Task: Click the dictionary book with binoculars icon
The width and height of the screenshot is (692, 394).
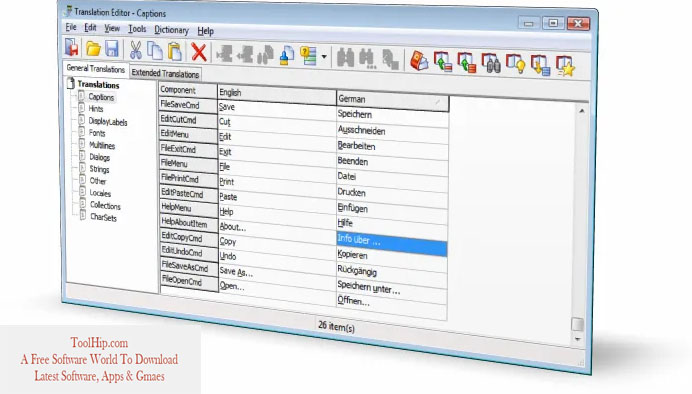Action: (491, 64)
